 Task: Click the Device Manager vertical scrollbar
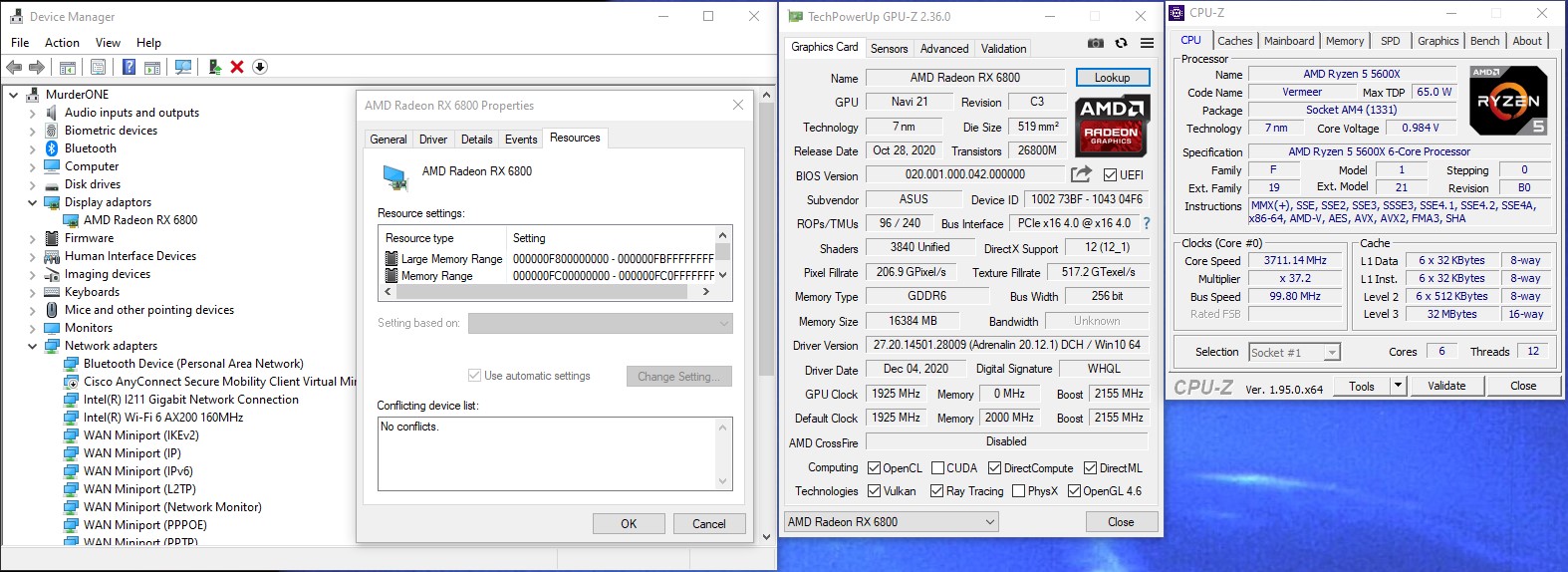point(766,315)
